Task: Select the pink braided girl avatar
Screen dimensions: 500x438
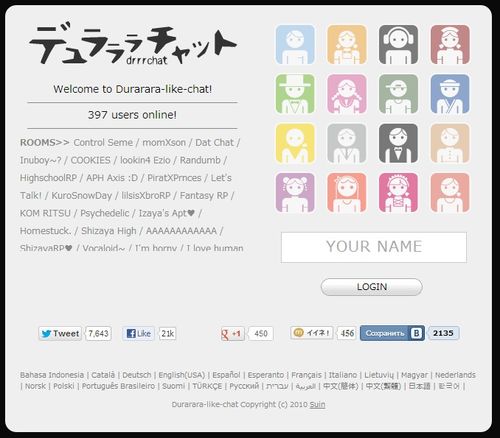Action: [x=347, y=94]
